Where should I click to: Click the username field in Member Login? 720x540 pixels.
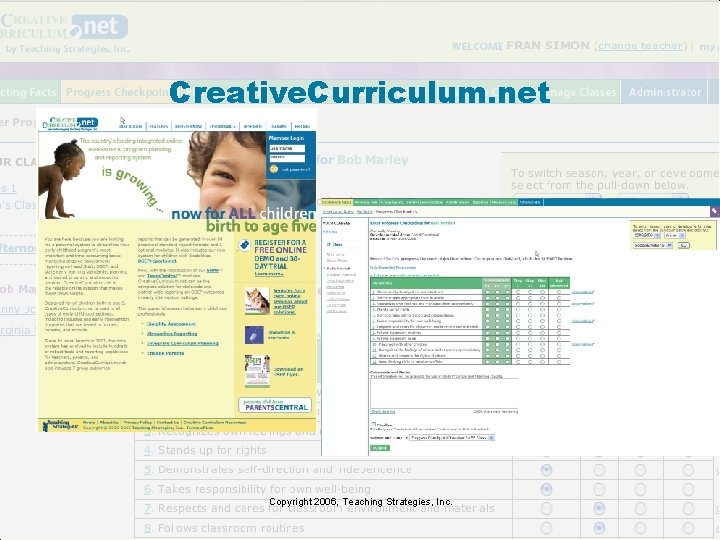tap(287, 148)
